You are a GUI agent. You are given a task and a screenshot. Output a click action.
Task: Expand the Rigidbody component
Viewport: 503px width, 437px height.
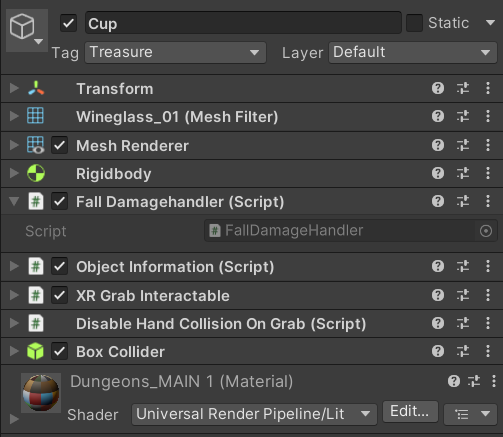pos(14,173)
